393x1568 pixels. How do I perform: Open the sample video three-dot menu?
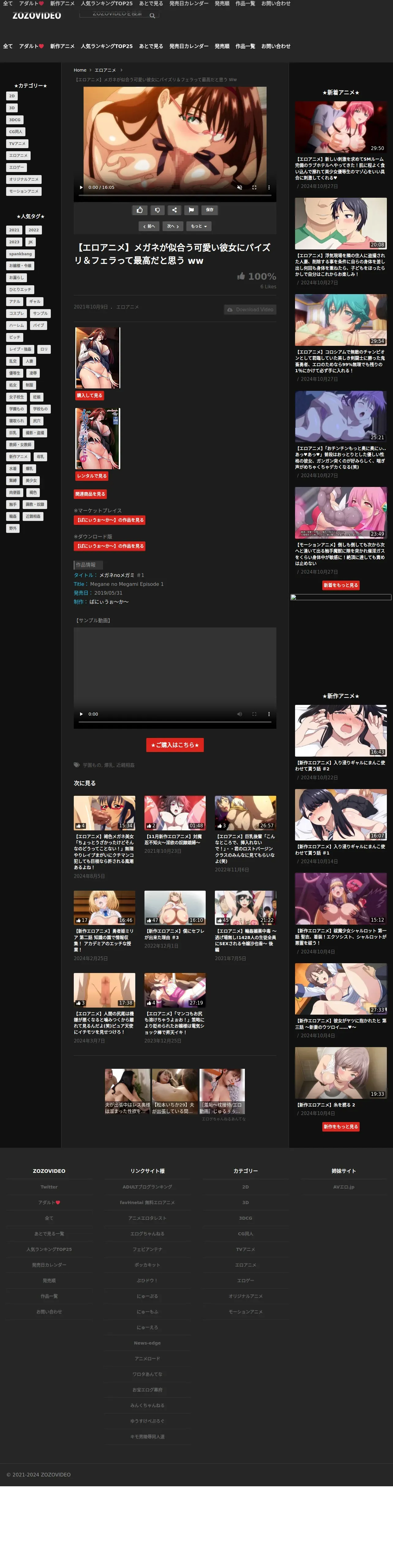point(269,714)
